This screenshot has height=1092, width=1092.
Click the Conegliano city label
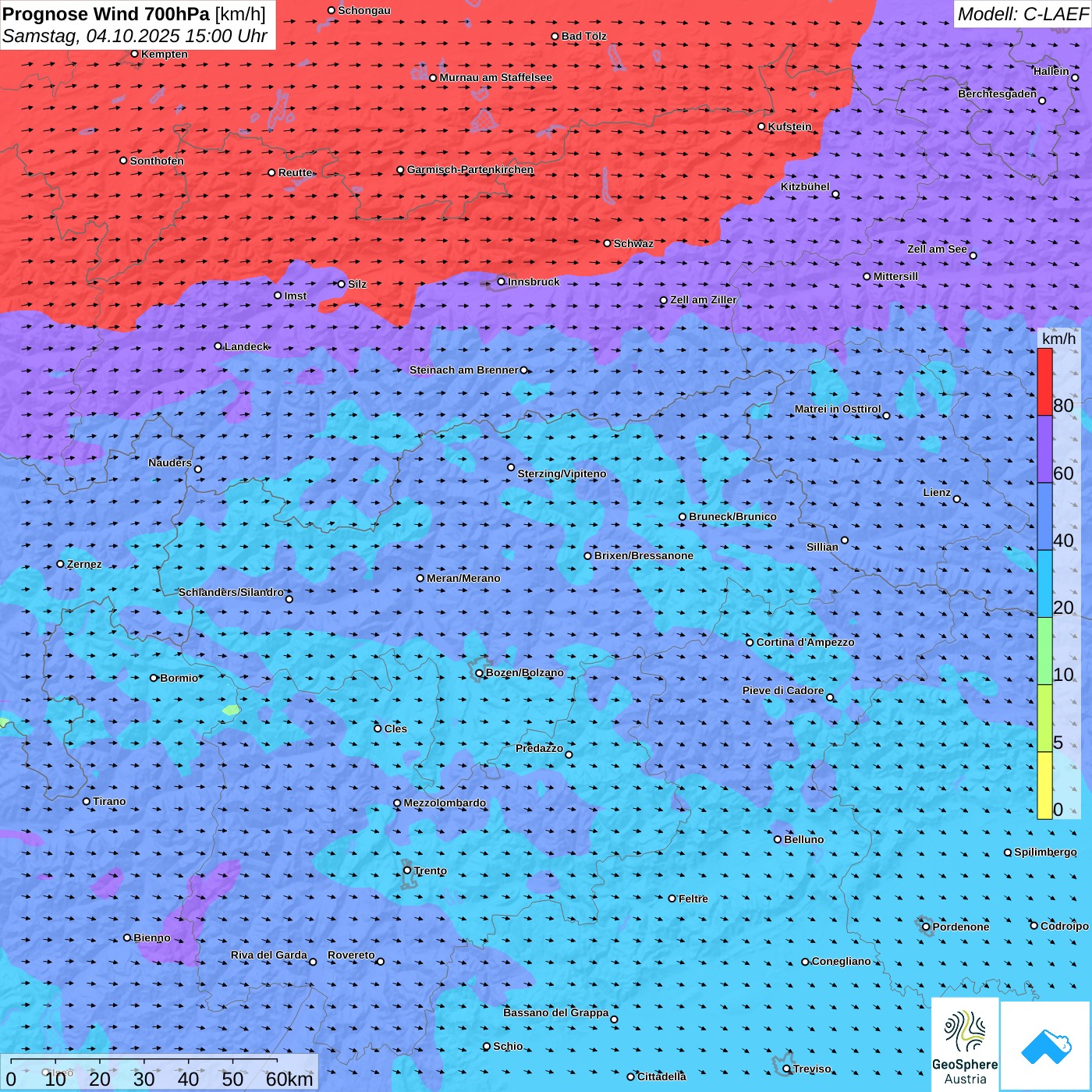point(841,961)
